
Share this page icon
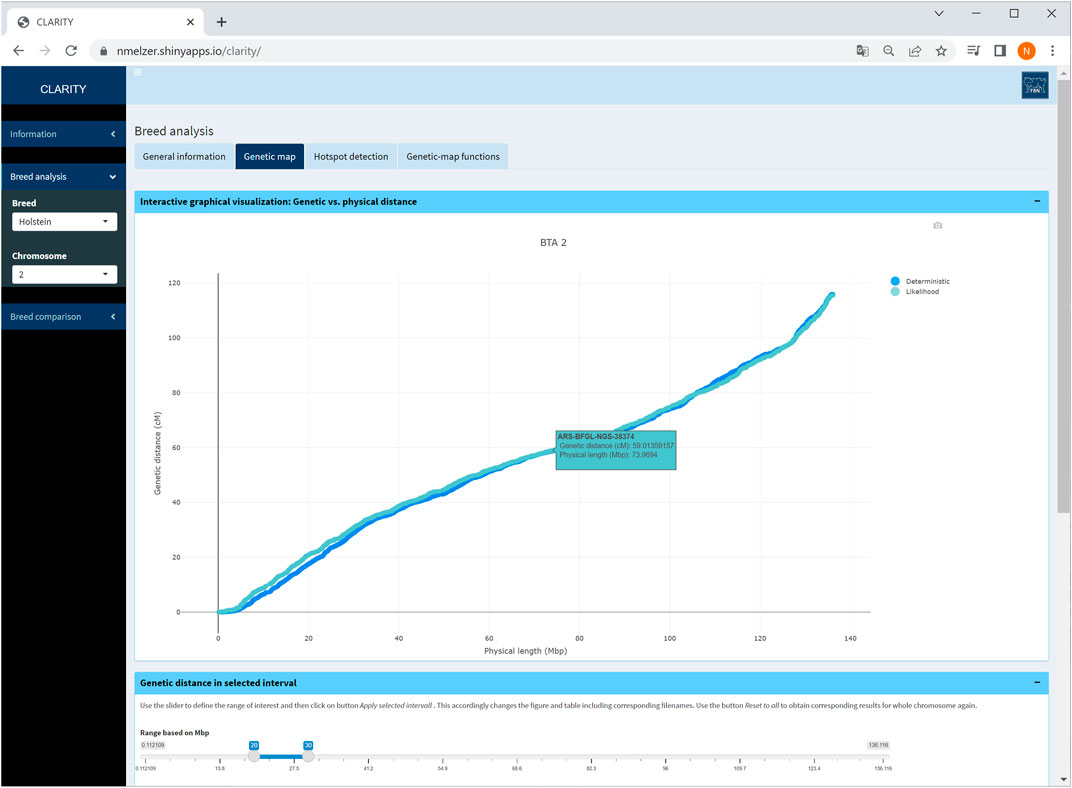tap(915, 51)
